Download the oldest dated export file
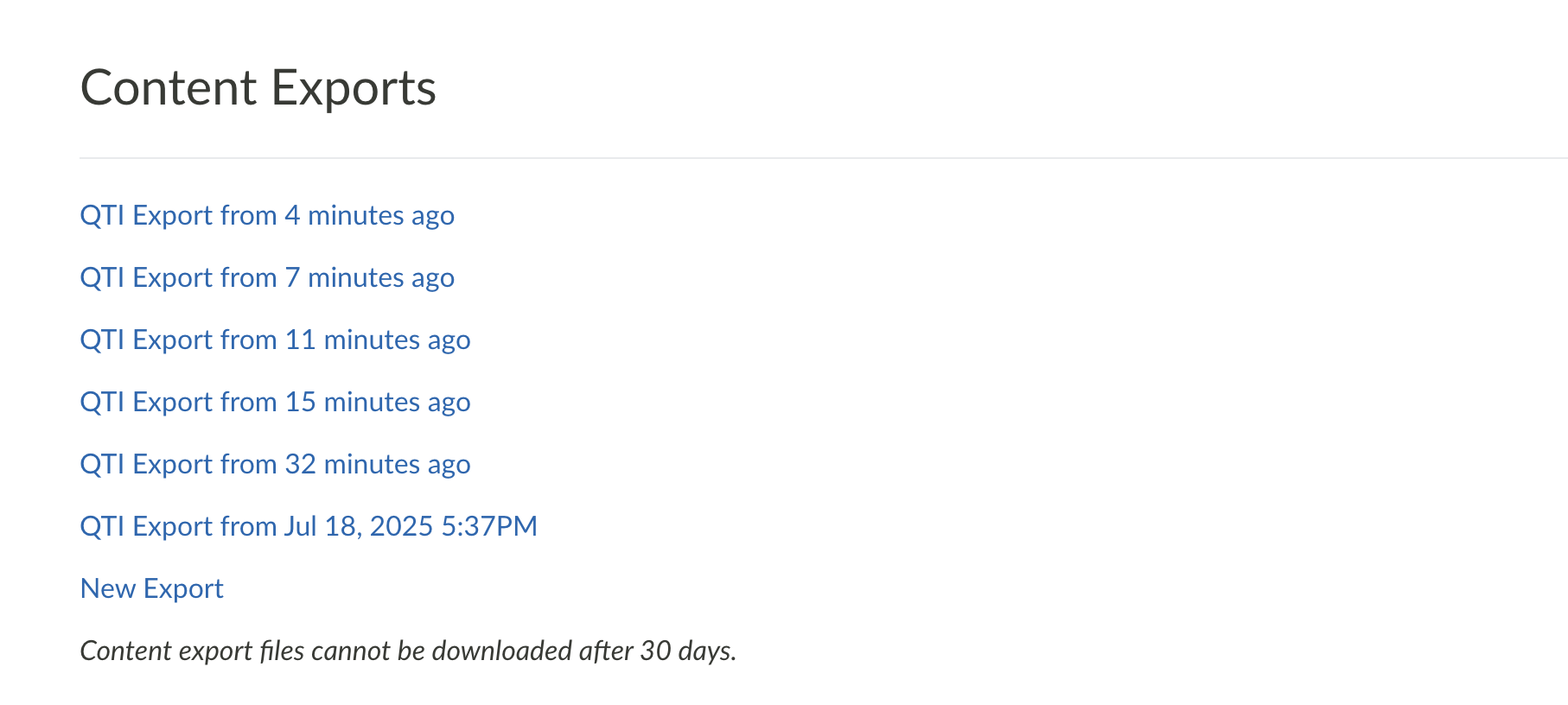The image size is (1568, 705). pyautogui.click(x=309, y=527)
